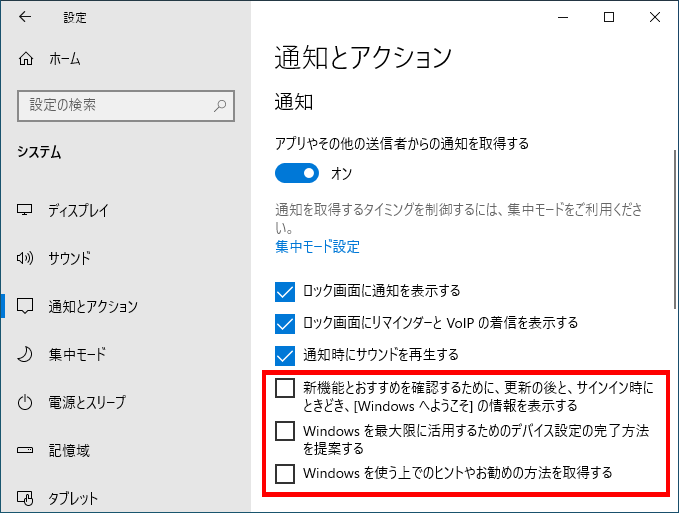This screenshot has height=513, width=679.
Task: Minimize the Settings window
Action: pos(563,17)
